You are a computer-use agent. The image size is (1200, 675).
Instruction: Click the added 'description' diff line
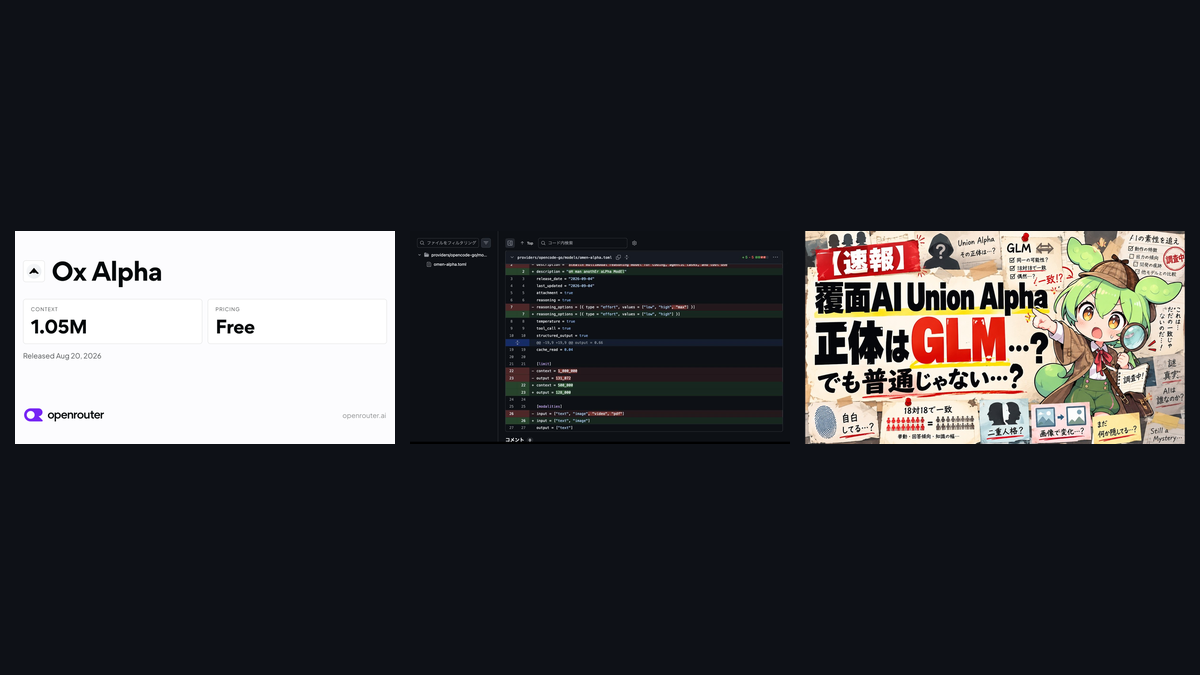click(x=643, y=272)
